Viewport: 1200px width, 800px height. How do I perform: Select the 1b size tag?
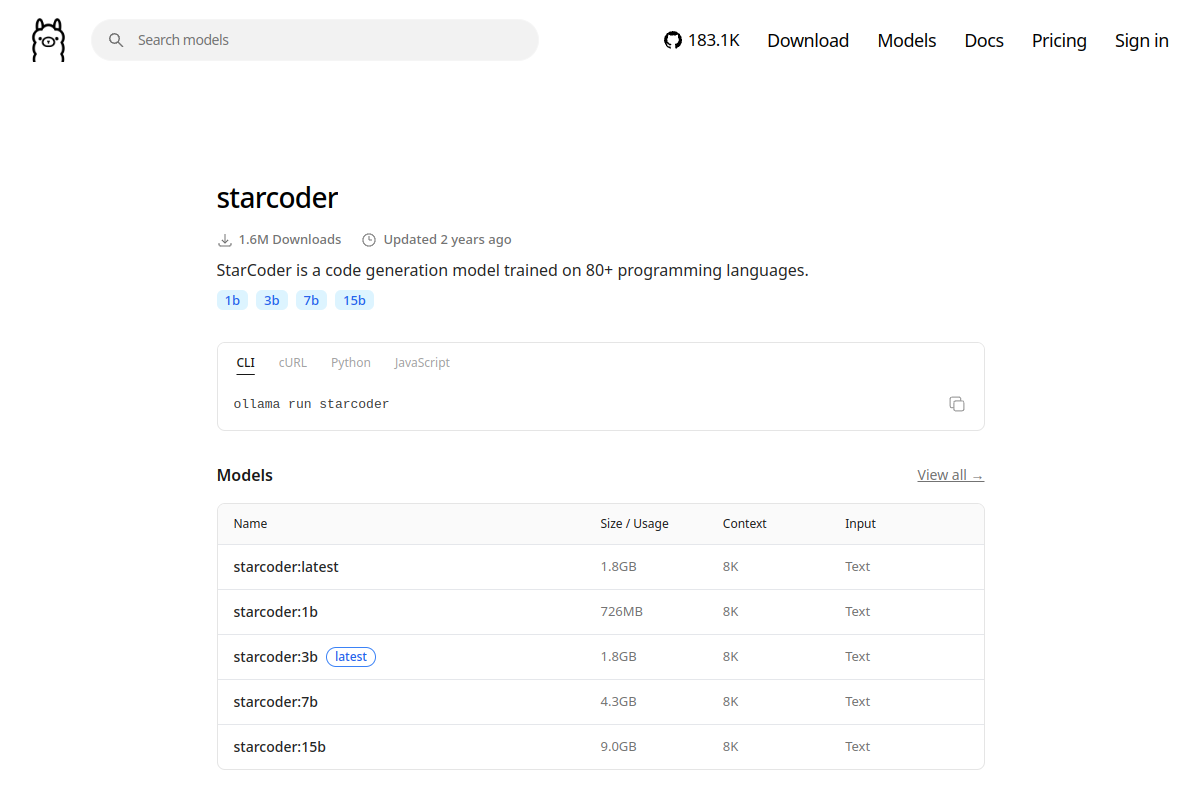coord(232,300)
